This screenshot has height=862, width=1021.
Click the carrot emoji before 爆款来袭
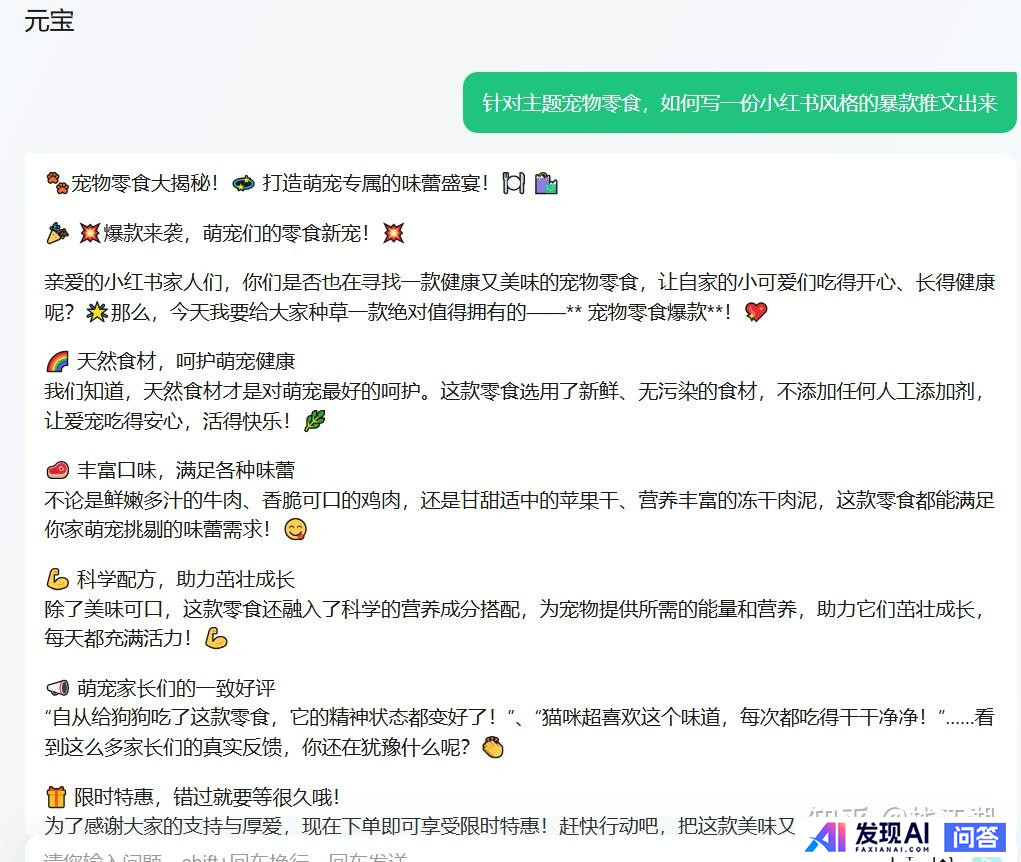(x=57, y=233)
